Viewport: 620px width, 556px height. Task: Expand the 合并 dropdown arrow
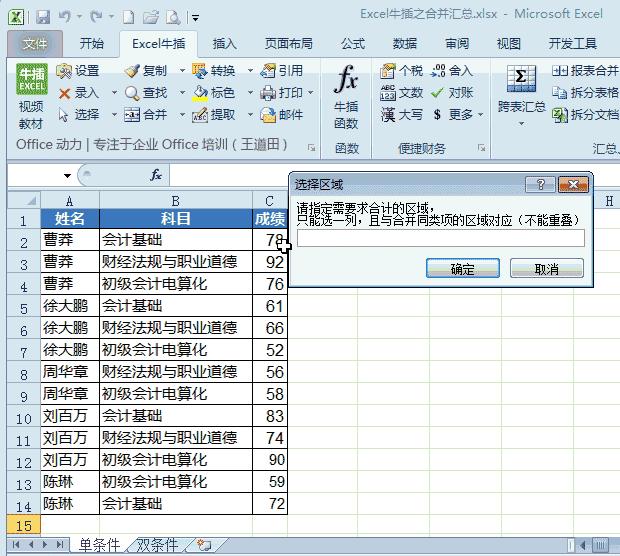tap(182, 115)
